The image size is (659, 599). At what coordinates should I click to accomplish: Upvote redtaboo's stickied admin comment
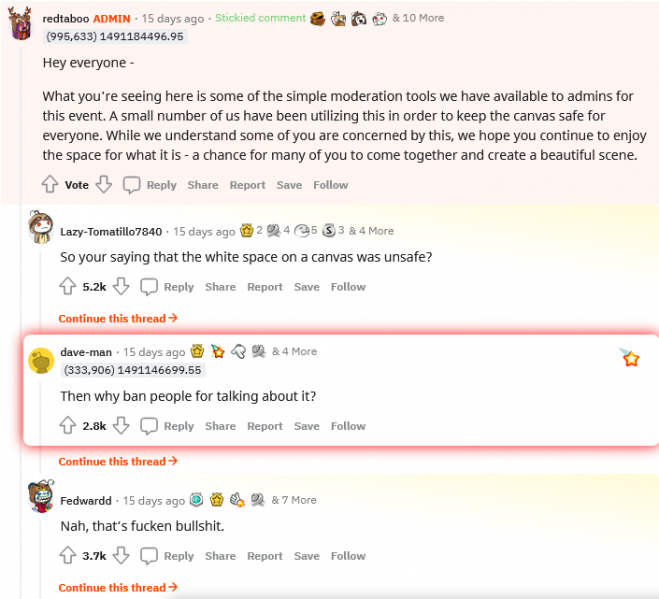pyautogui.click(x=50, y=184)
